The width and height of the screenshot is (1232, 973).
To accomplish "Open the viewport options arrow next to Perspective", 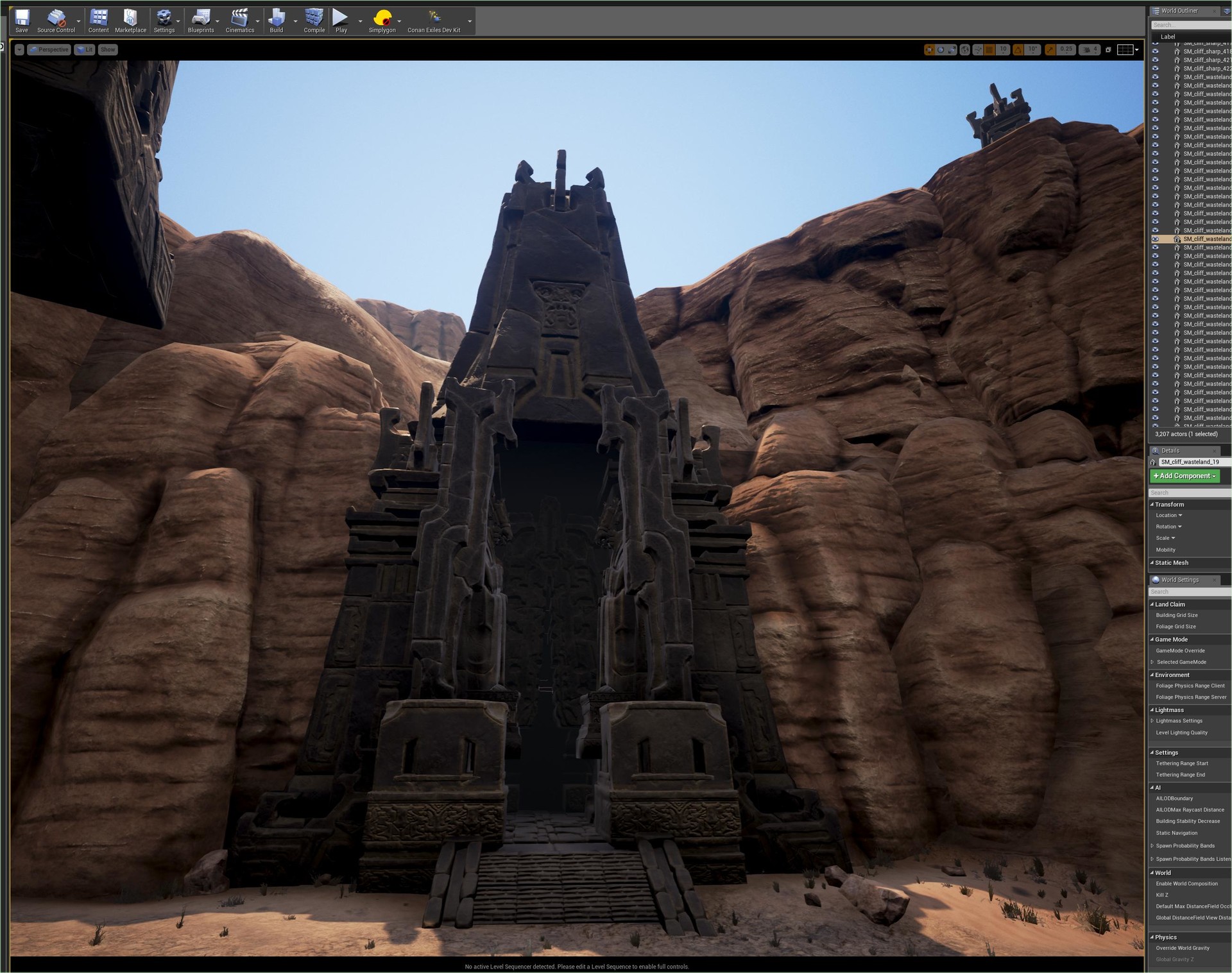I will [x=19, y=49].
